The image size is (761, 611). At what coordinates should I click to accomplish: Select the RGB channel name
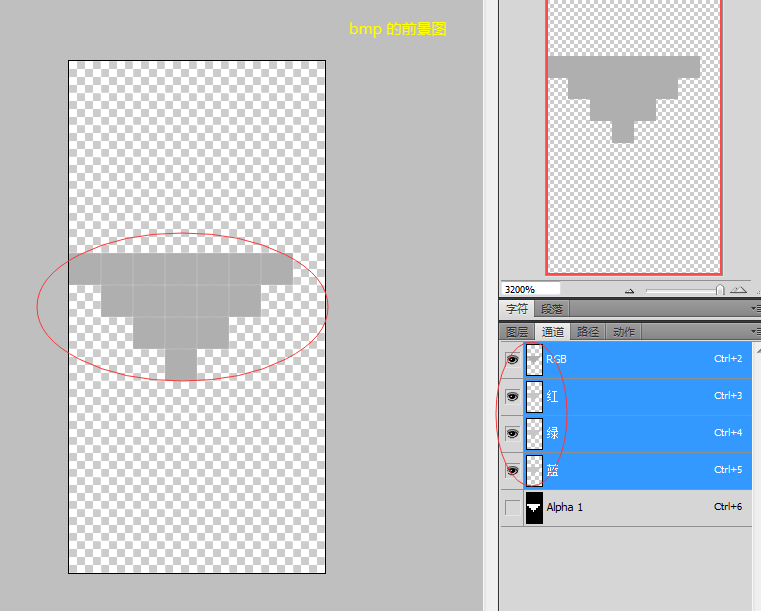tap(556, 359)
